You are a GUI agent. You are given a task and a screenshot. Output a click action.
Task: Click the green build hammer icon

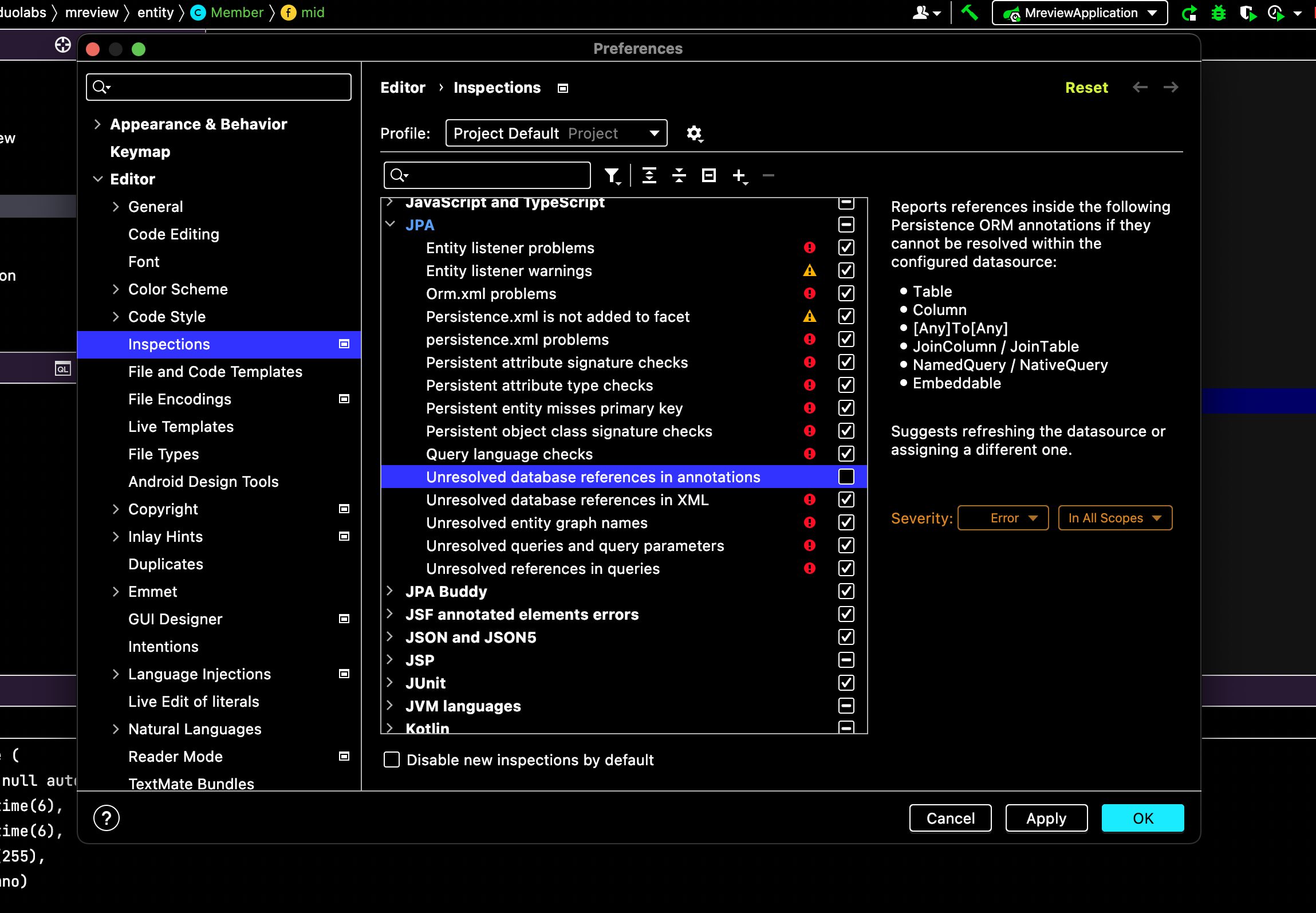pos(969,13)
